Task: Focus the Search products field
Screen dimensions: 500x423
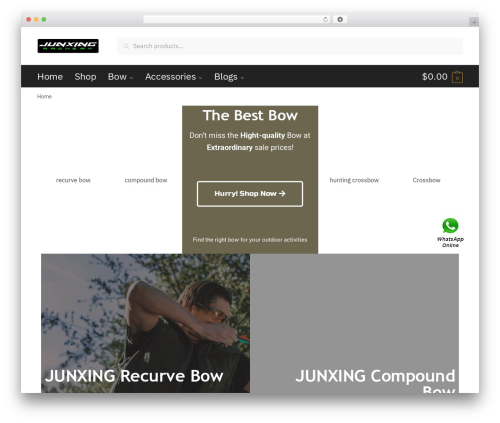Action: [x=290, y=46]
